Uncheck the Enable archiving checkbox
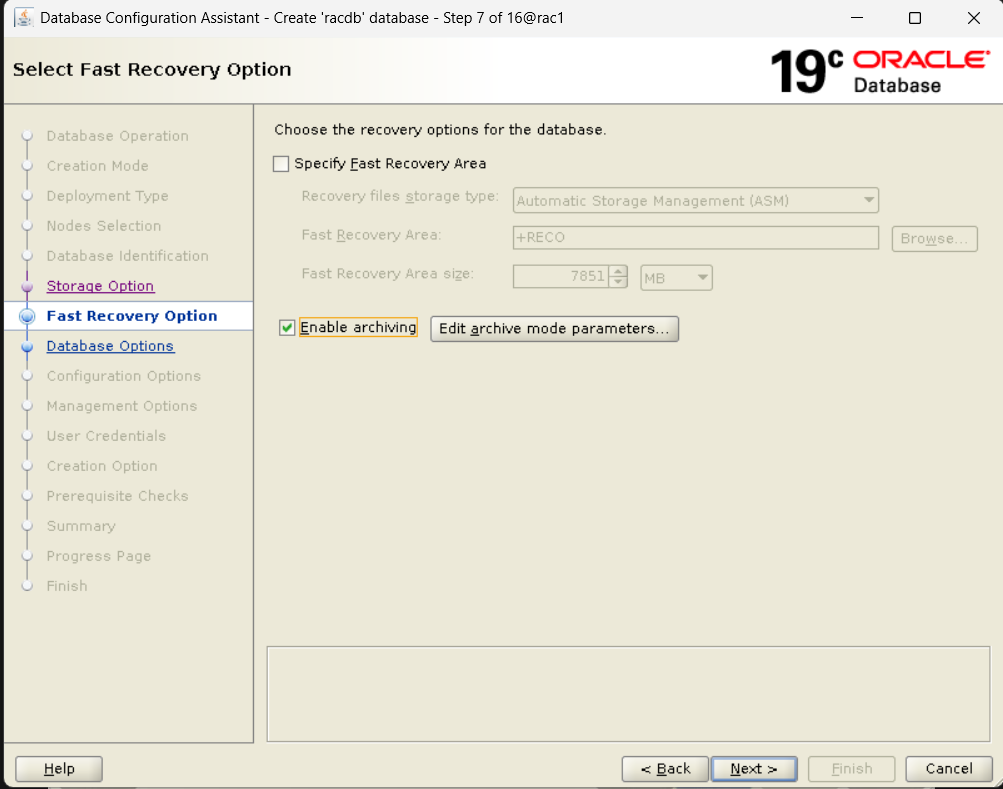 click(287, 328)
